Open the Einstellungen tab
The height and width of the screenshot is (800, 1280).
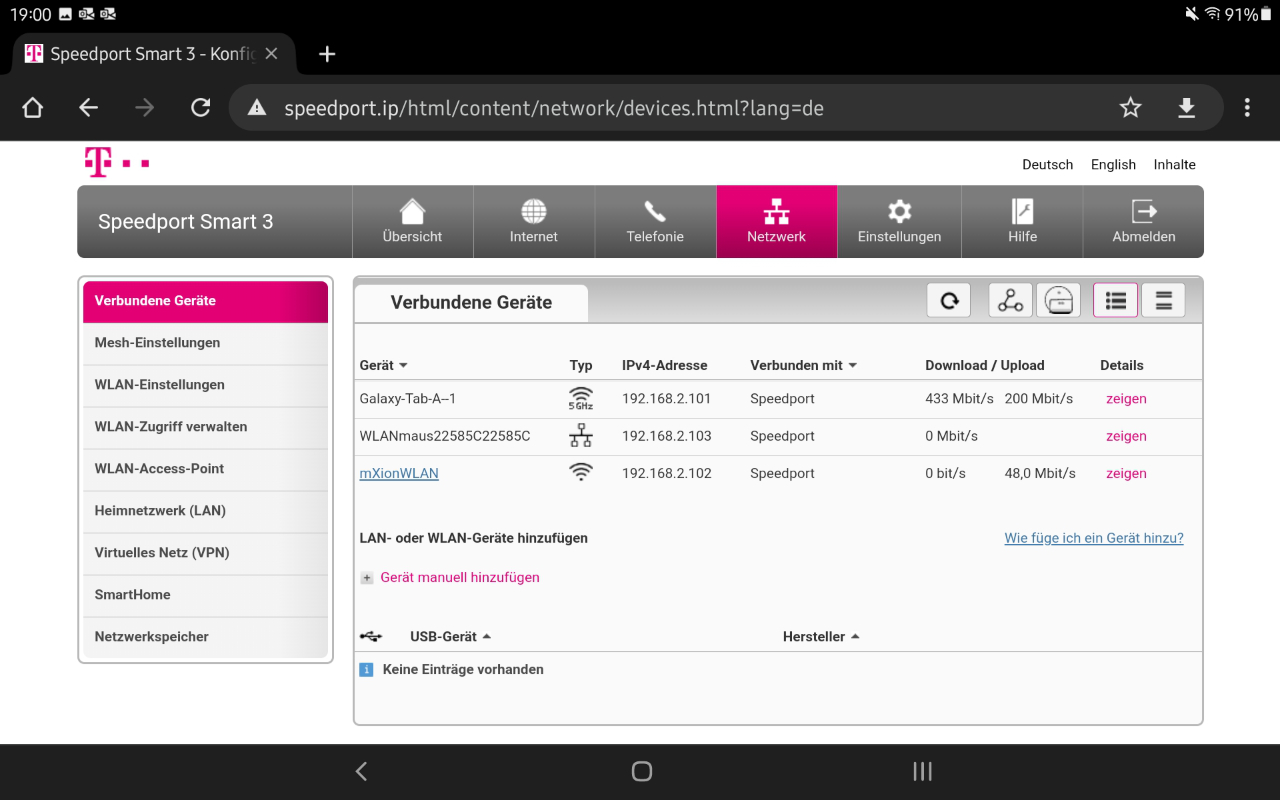[899, 222]
